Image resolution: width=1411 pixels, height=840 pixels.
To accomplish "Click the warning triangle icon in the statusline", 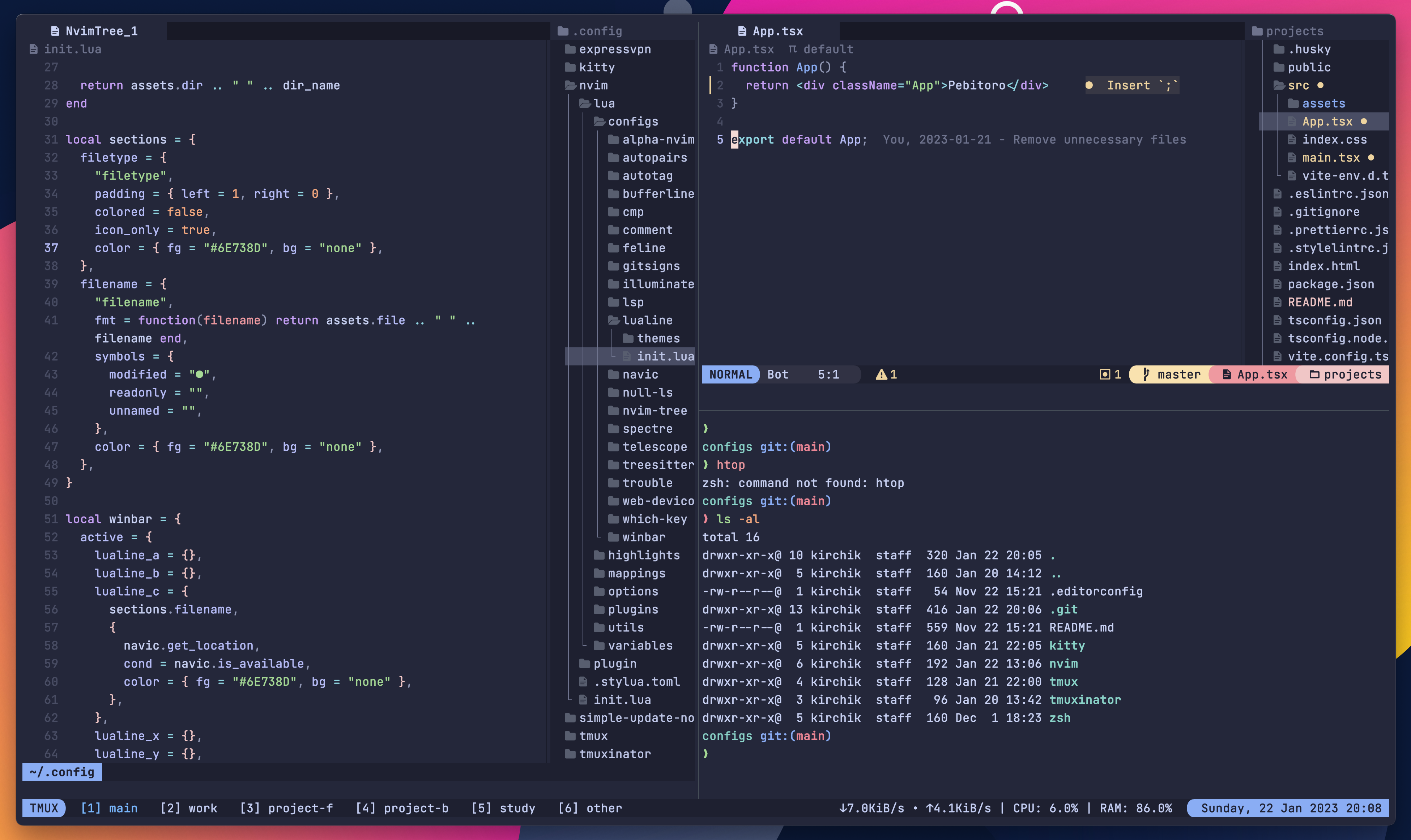I will [x=881, y=374].
